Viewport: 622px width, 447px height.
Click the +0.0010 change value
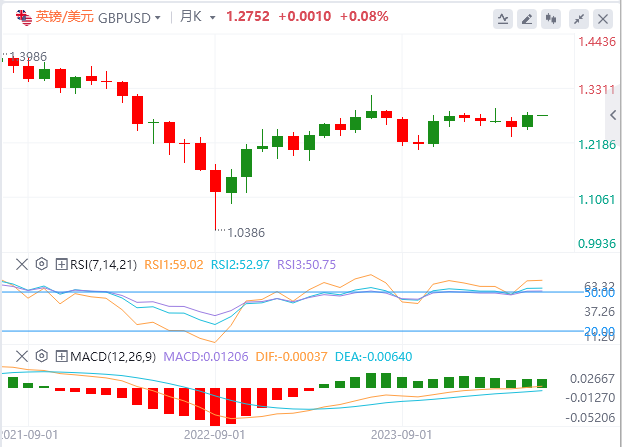pyautogui.click(x=305, y=17)
